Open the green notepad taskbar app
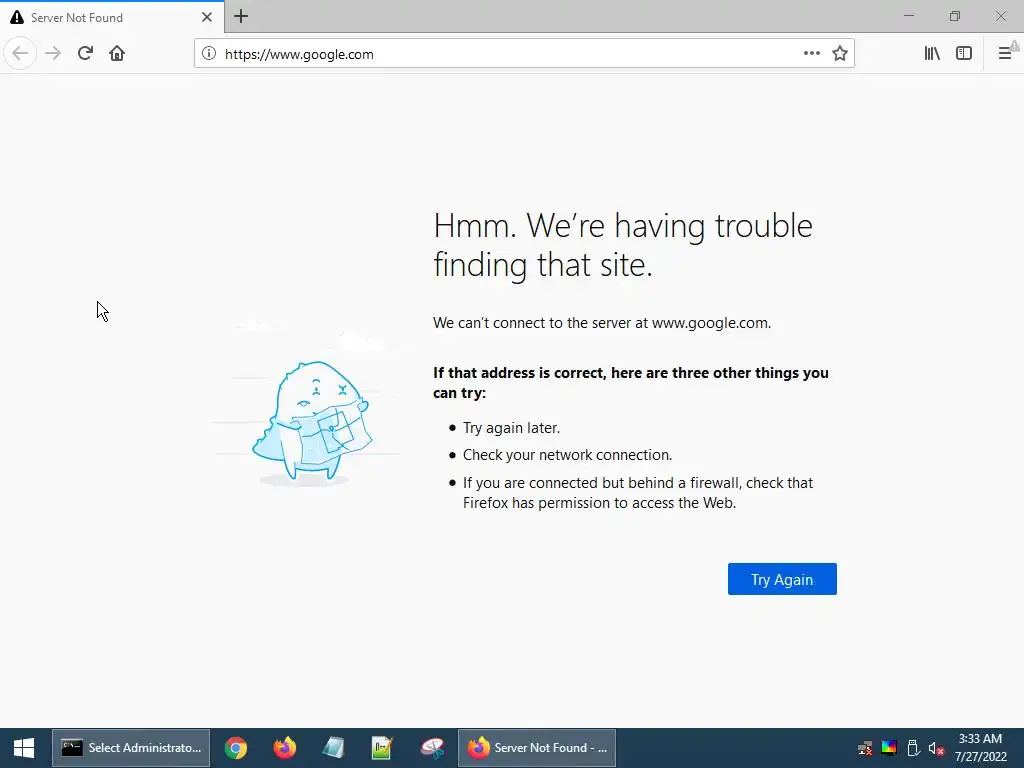 tap(382, 748)
